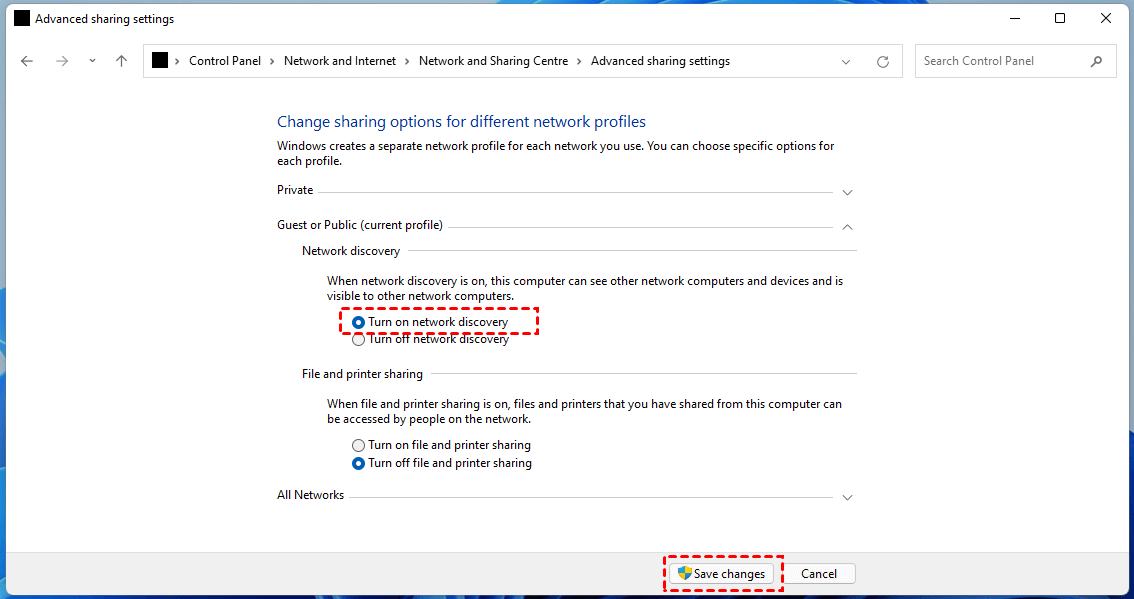Image resolution: width=1134 pixels, height=599 pixels.
Task: Open Network and Sharing Centre breadcrumb
Action: (493, 61)
